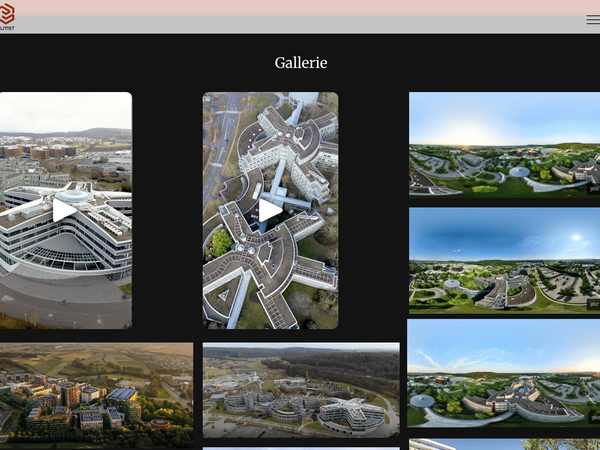Play the top-down X-shaped building video
This screenshot has width=600, height=450.
[x=271, y=210]
